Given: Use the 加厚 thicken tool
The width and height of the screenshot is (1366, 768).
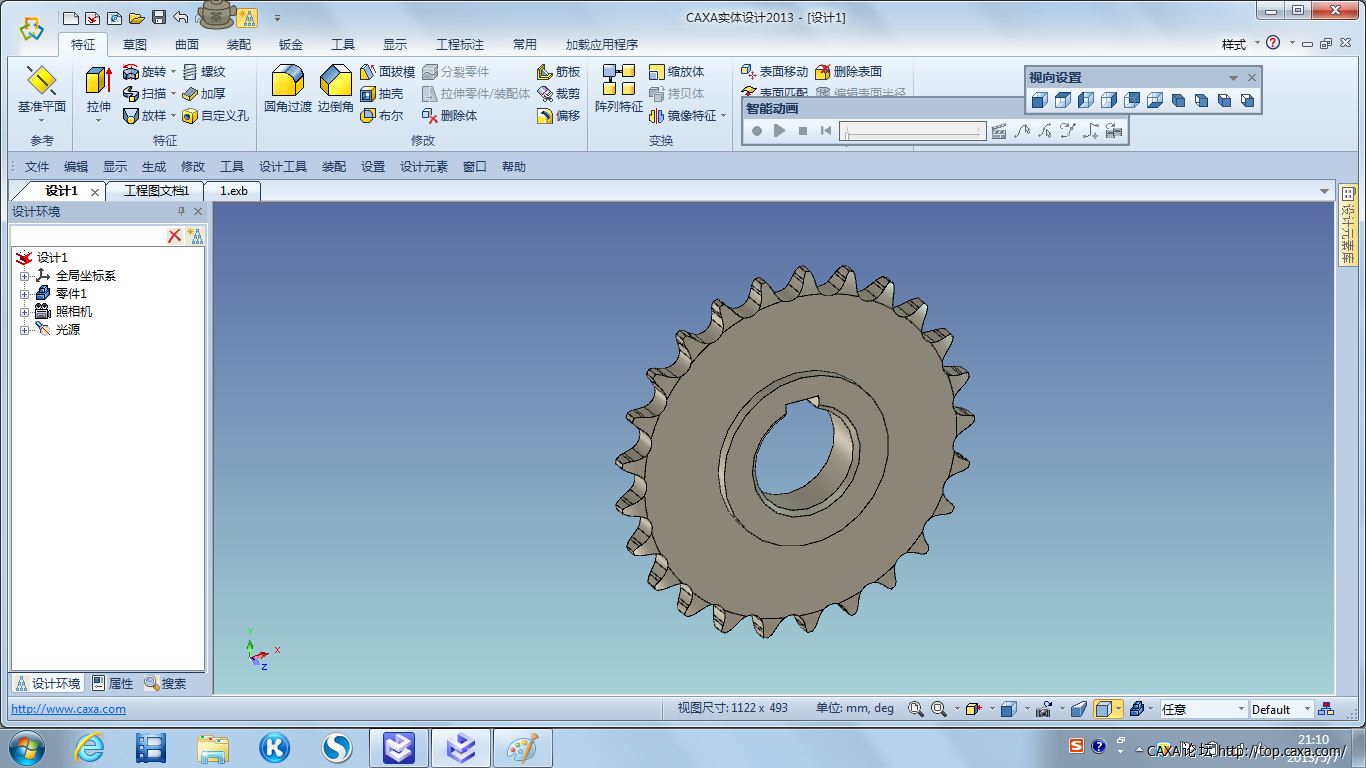Looking at the screenshot, I should [204, 94].
